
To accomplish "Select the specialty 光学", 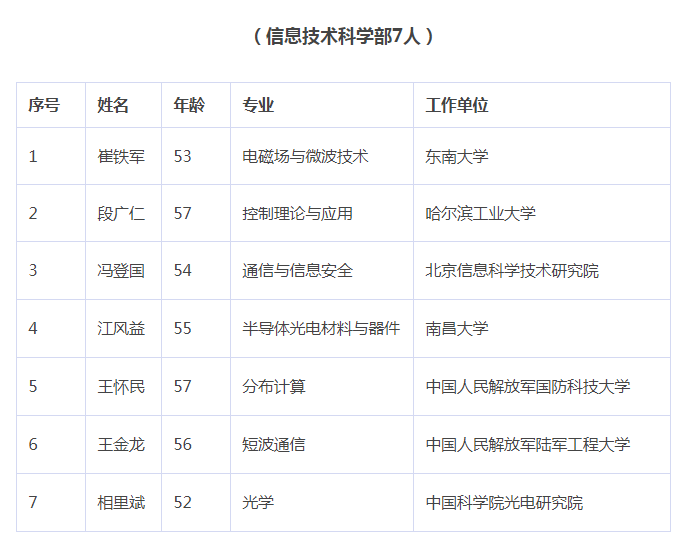I will coord(258,503).
